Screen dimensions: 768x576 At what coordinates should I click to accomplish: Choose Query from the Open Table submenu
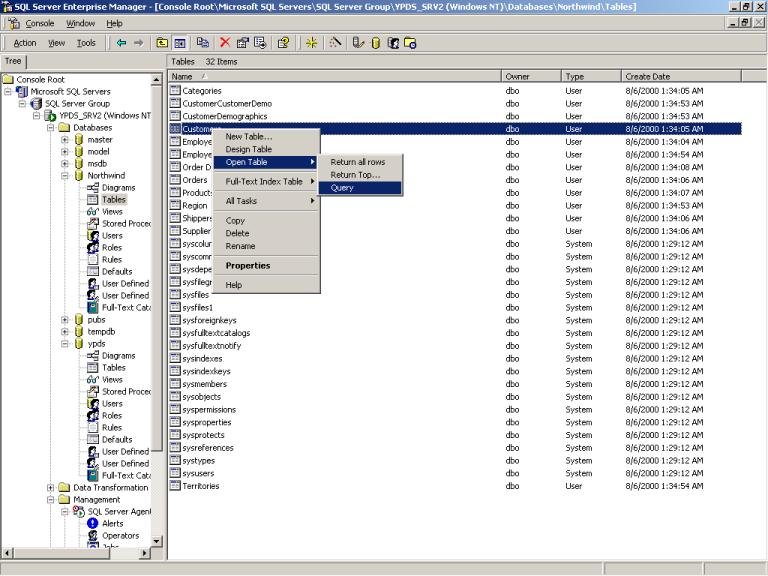click(342, 188)
